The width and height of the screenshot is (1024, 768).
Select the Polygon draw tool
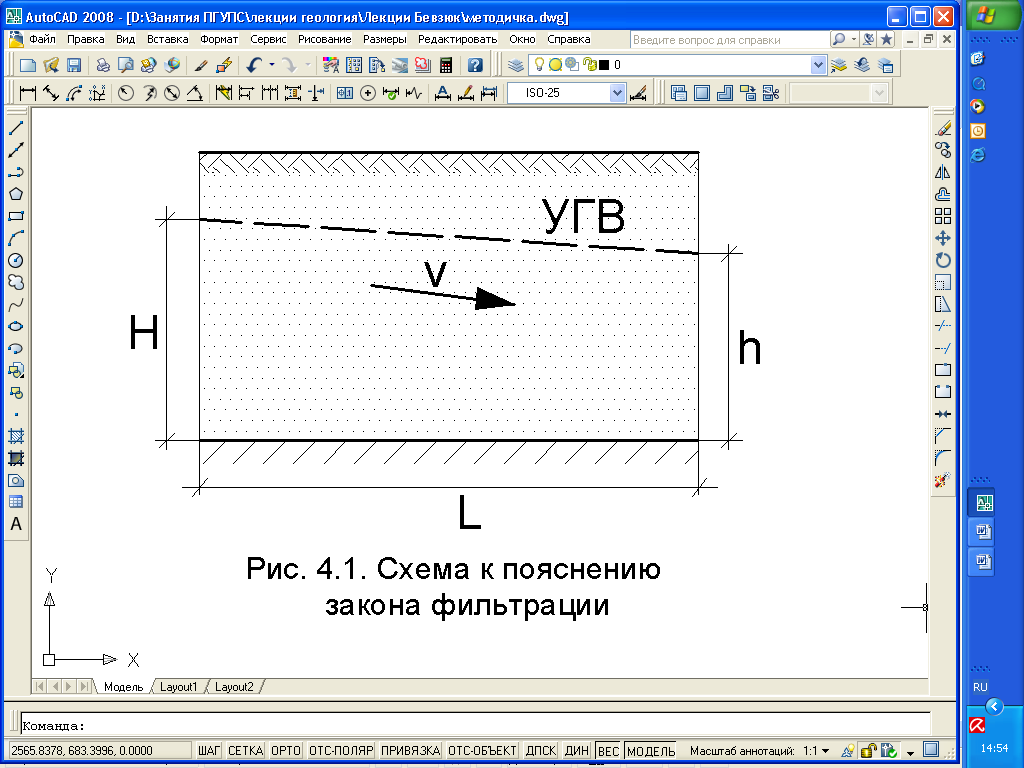(16, 194)
